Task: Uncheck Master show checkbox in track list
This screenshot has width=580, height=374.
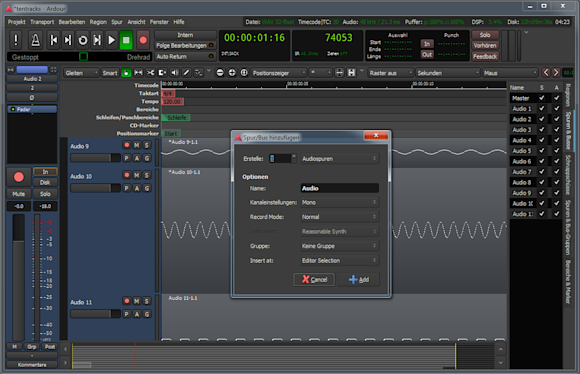Action: click(x=542, y=98)
